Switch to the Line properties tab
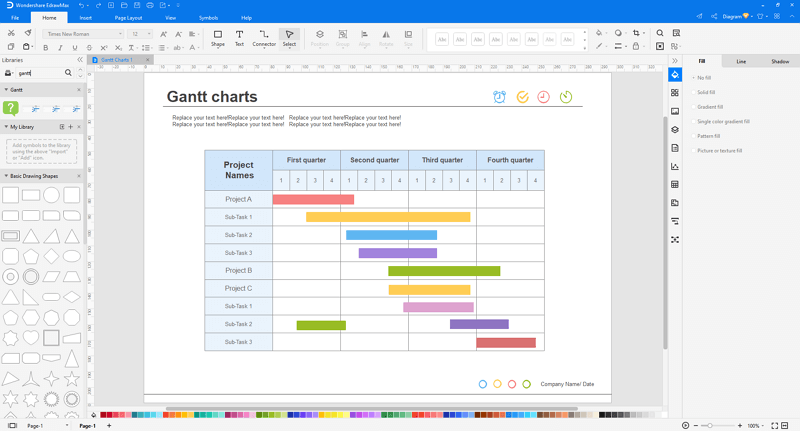 (741, 61)
